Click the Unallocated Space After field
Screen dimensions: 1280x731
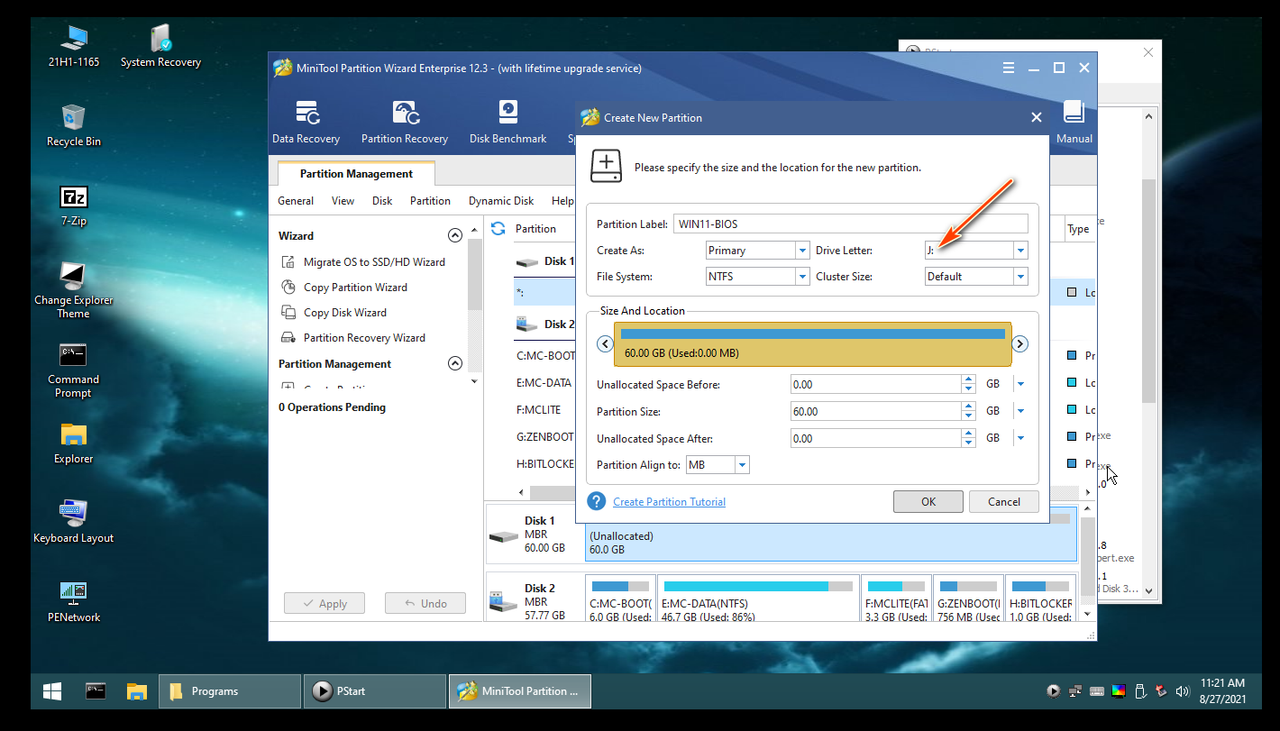[x=875, y=438]
